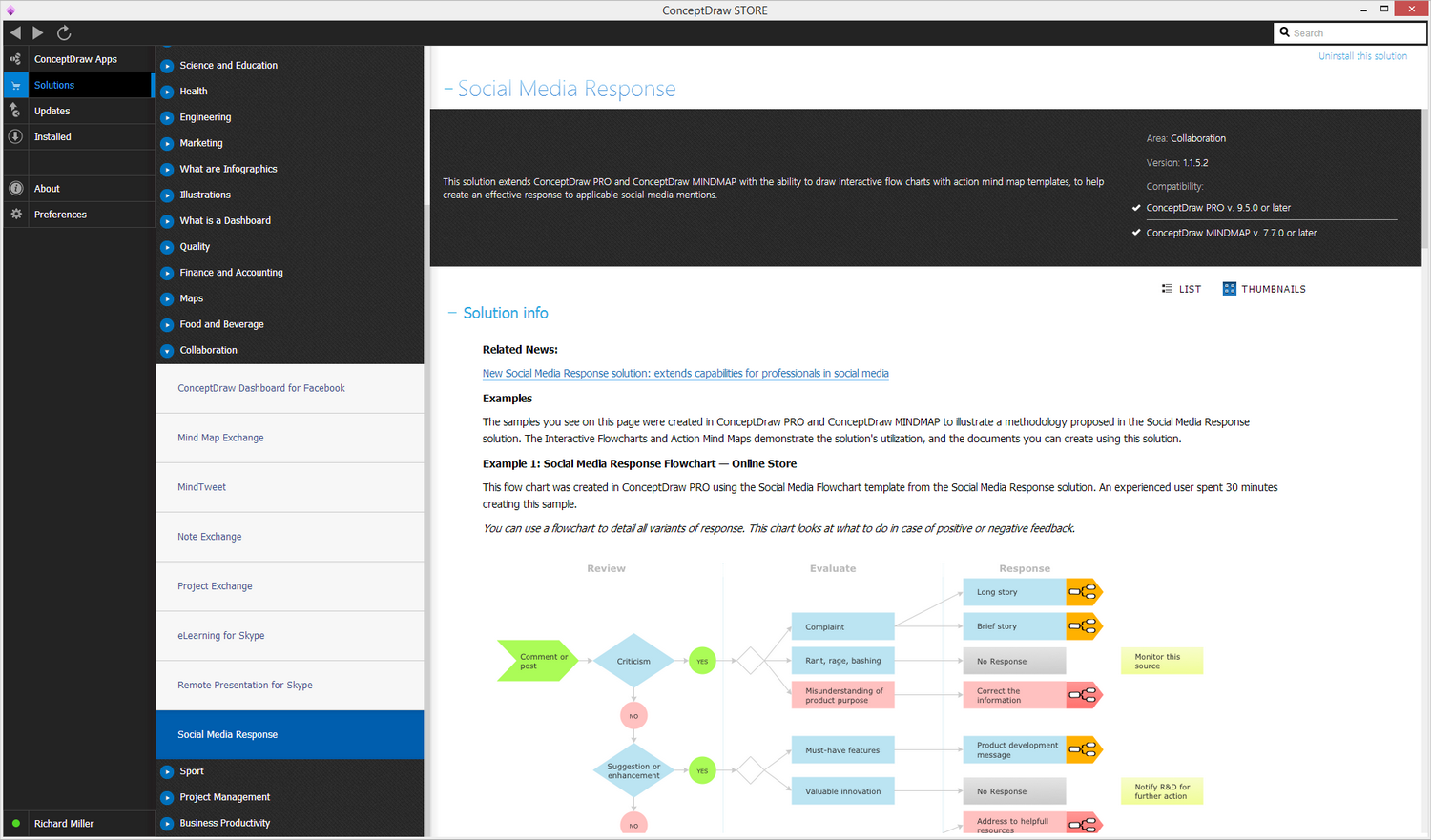Click the Valuable innovation flowchart box
This screenshot has width=1431, height=840.
842,791
